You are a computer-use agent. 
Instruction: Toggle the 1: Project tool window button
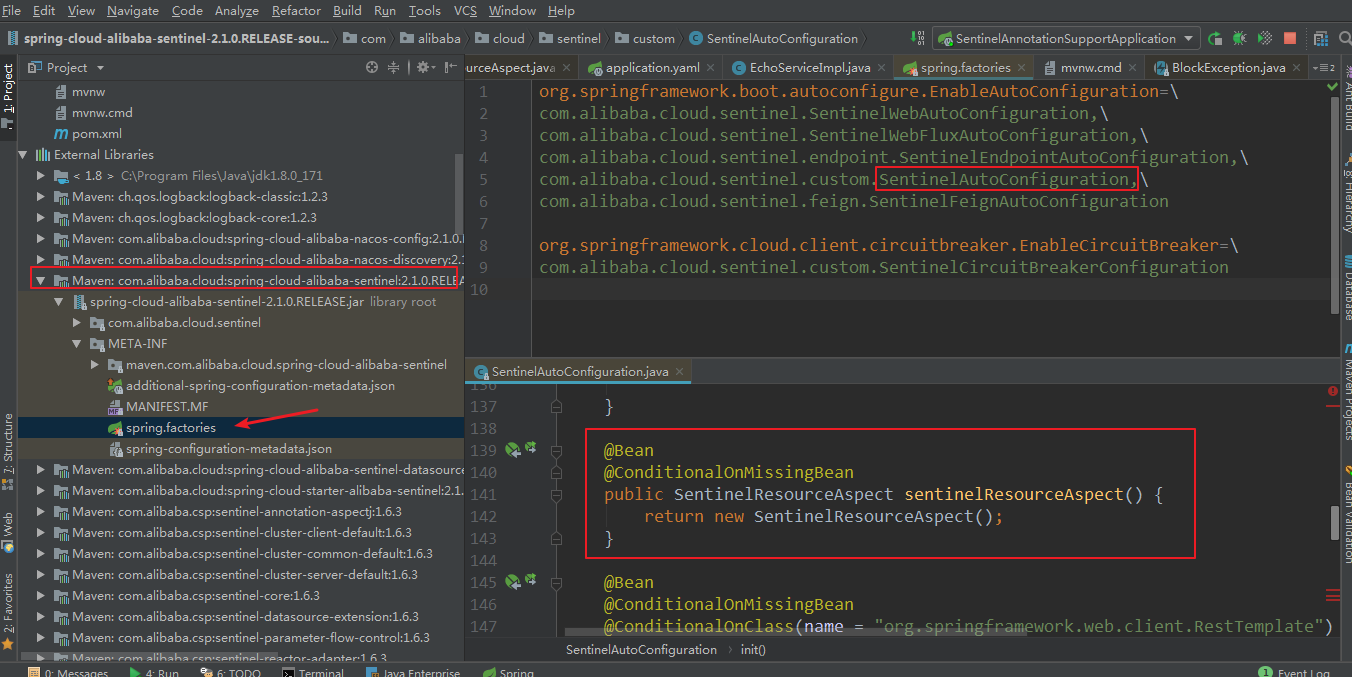(8, 95)
